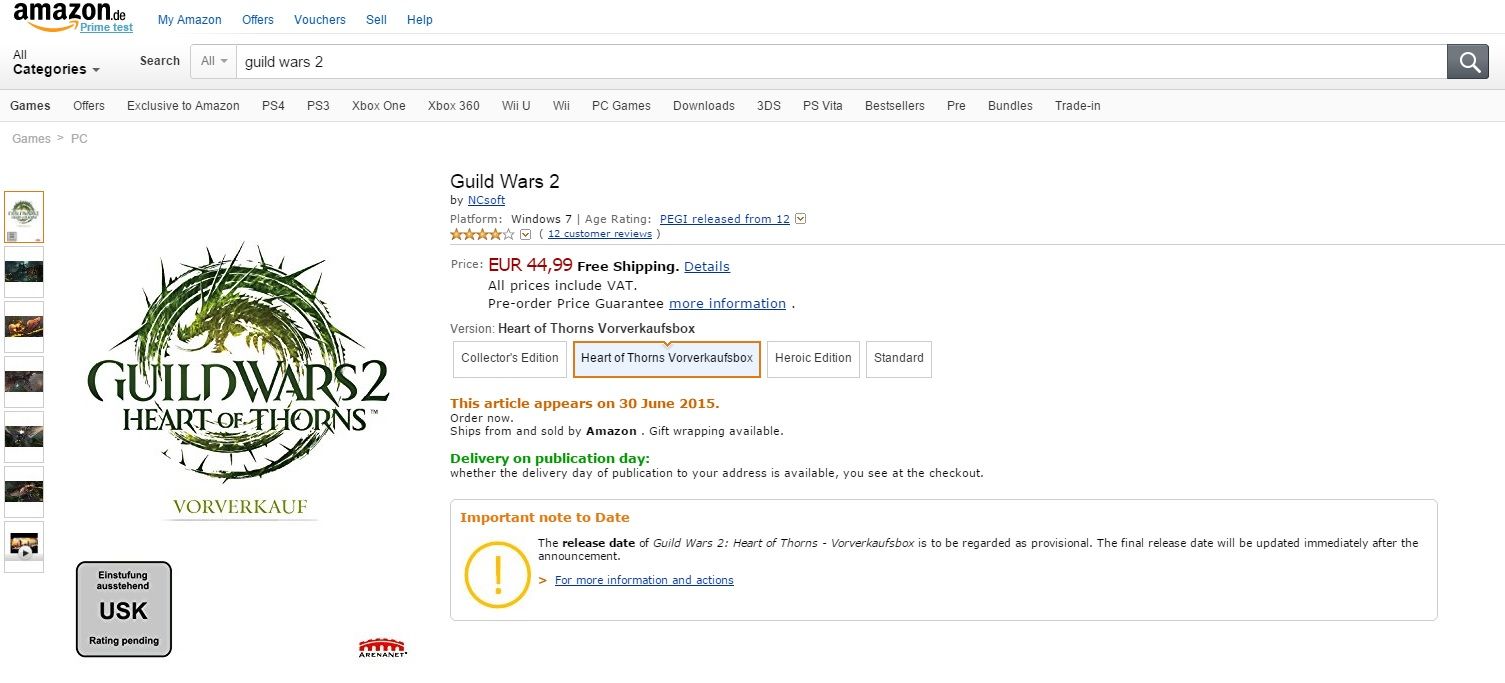1505x683 pixels.
Task: Open the 12 customer reviews link
Action: (599, 234)
